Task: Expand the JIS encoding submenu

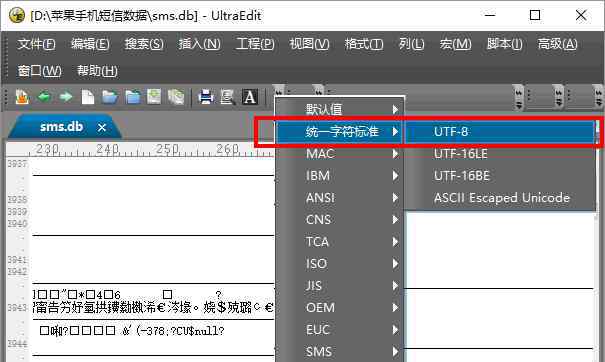Action: click(340, 286)
